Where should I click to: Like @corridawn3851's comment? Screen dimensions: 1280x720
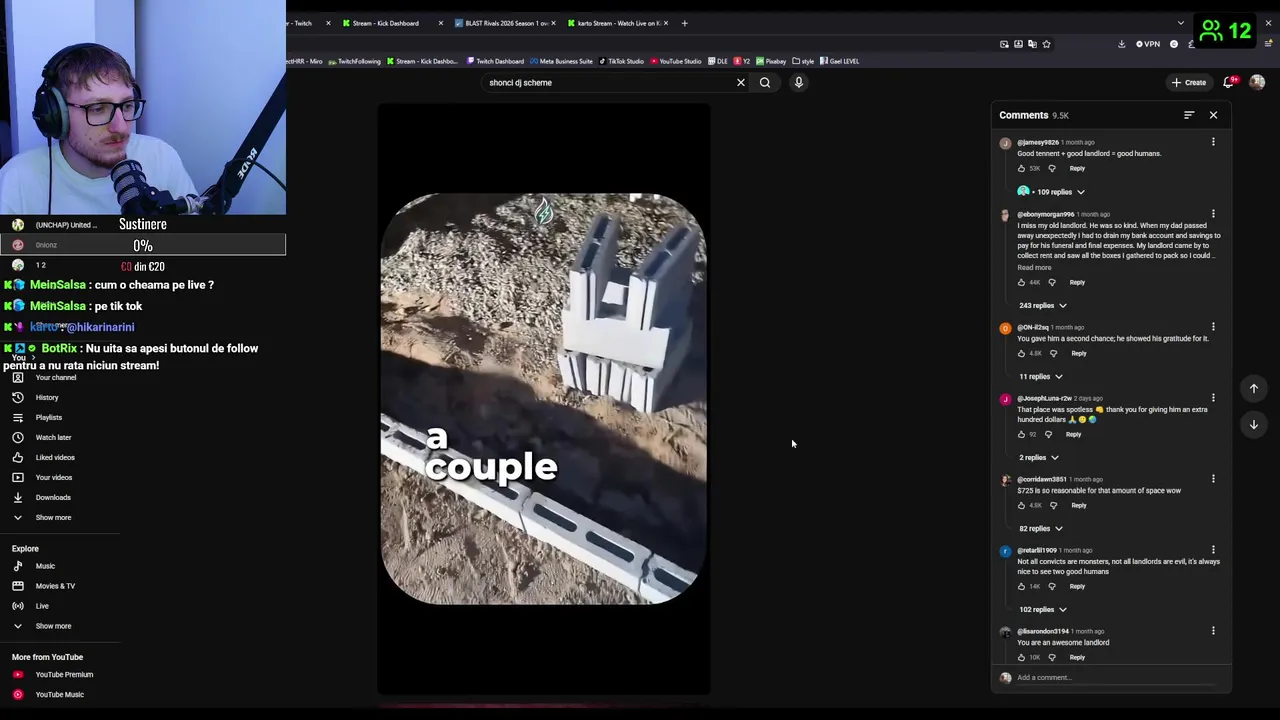pyautogui.click(x=1021, y=505)
